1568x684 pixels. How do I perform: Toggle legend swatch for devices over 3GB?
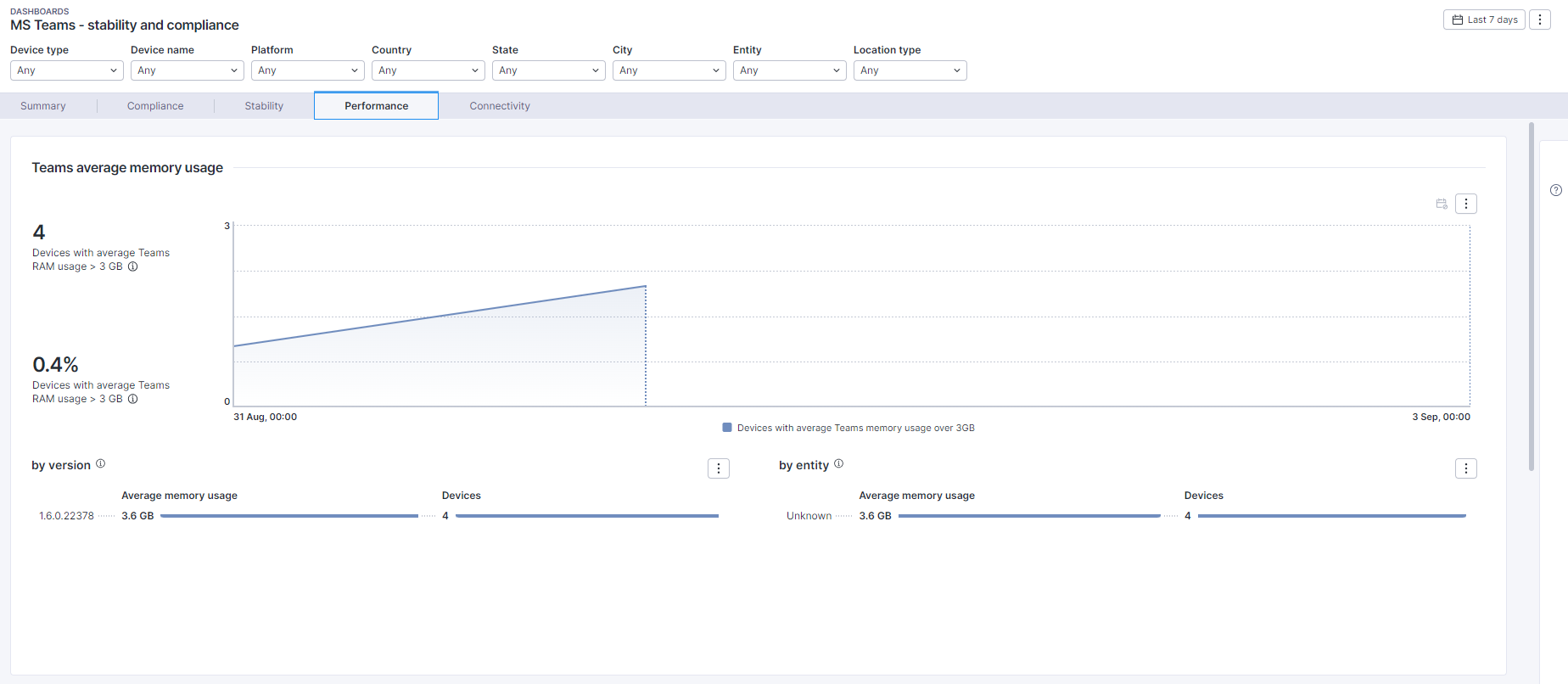727,428
